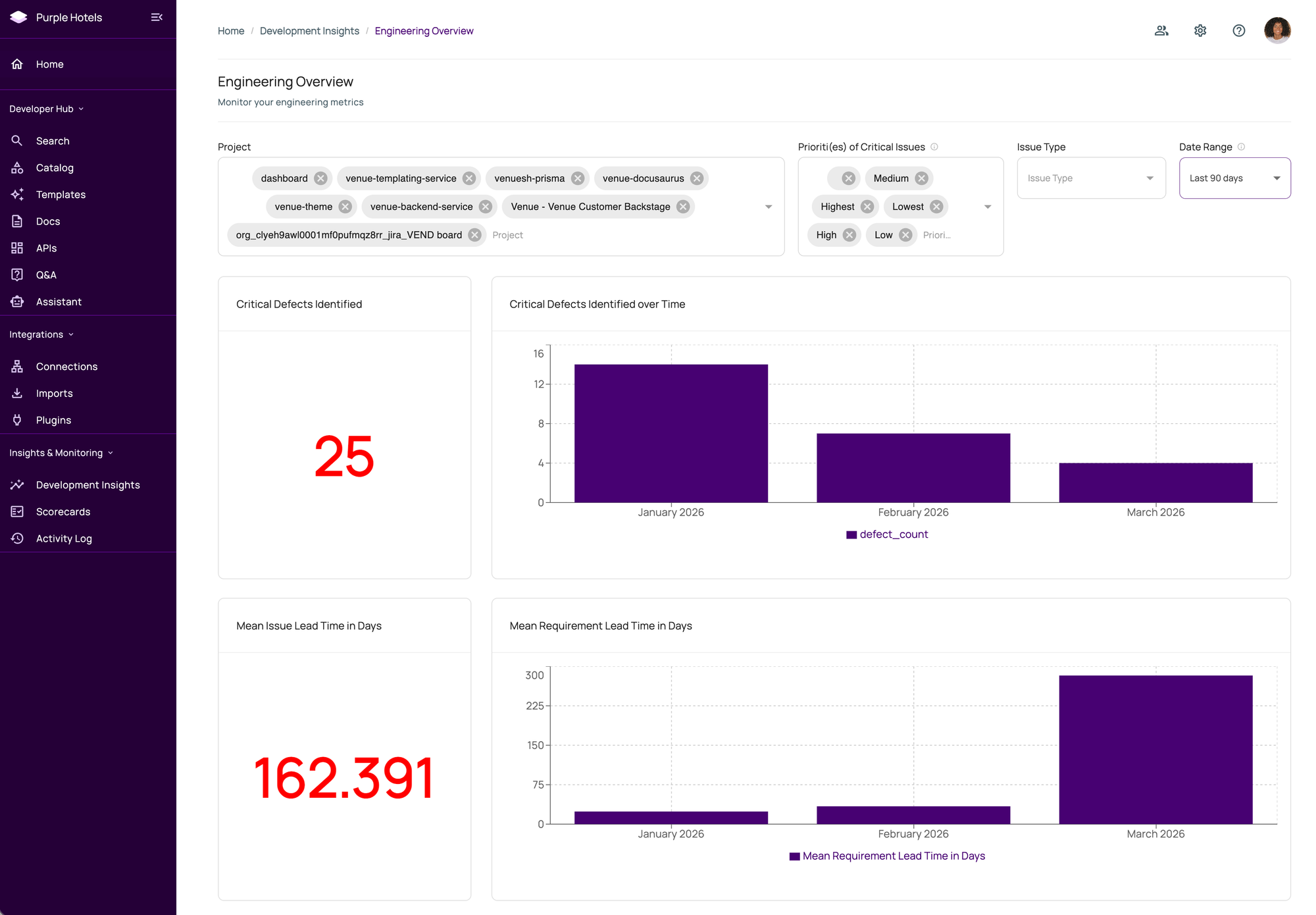The width and height of the screenshot is (1316, 915).
Task: Open the user profile avatar
Action: [1277, 30]
